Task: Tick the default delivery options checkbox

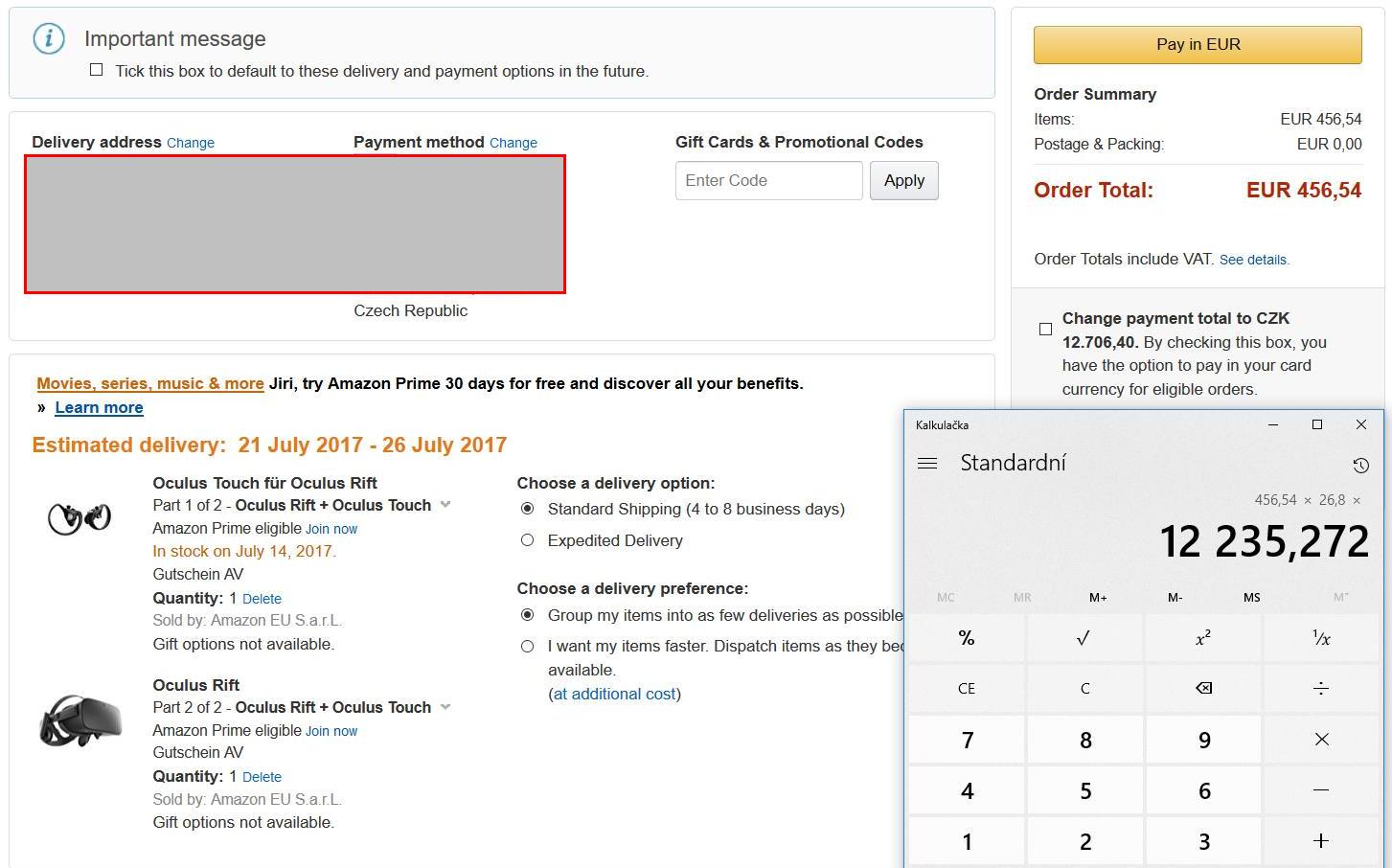Action: (x=96, y=70)
